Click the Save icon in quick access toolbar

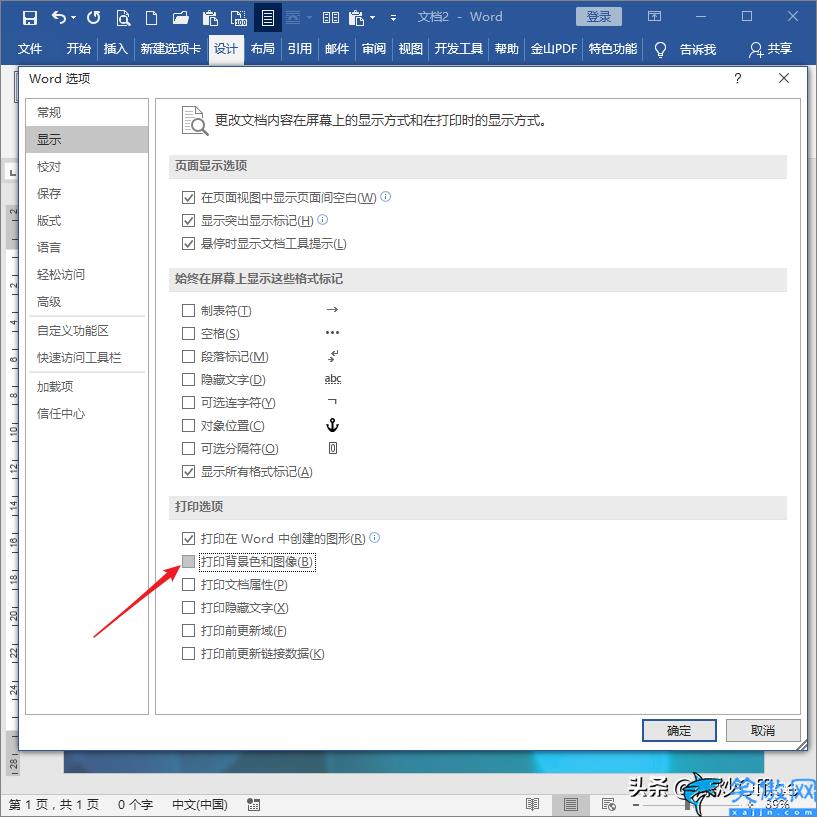(30, 18)
